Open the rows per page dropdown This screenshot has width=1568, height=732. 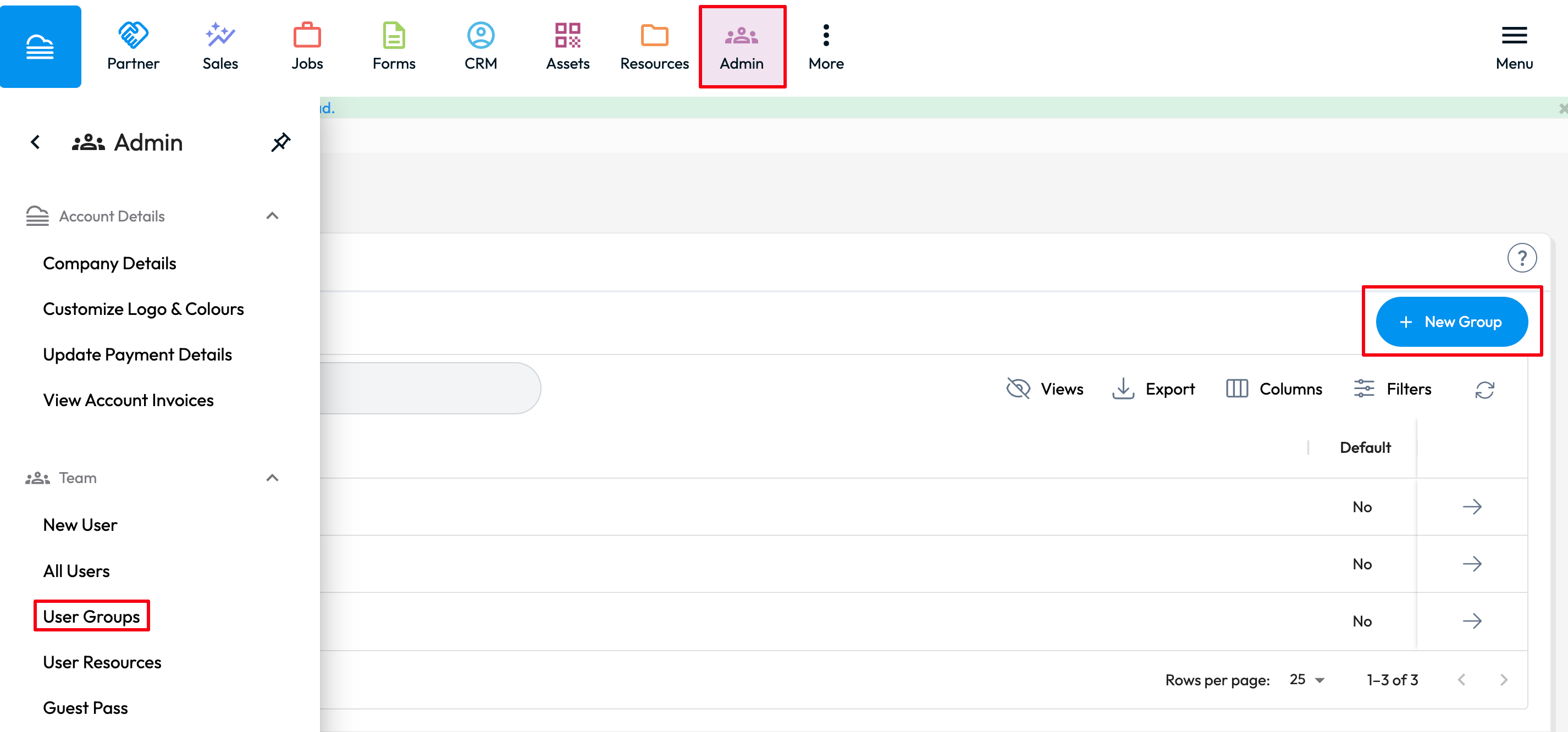pyautogui.click(x=1306, y=680)
